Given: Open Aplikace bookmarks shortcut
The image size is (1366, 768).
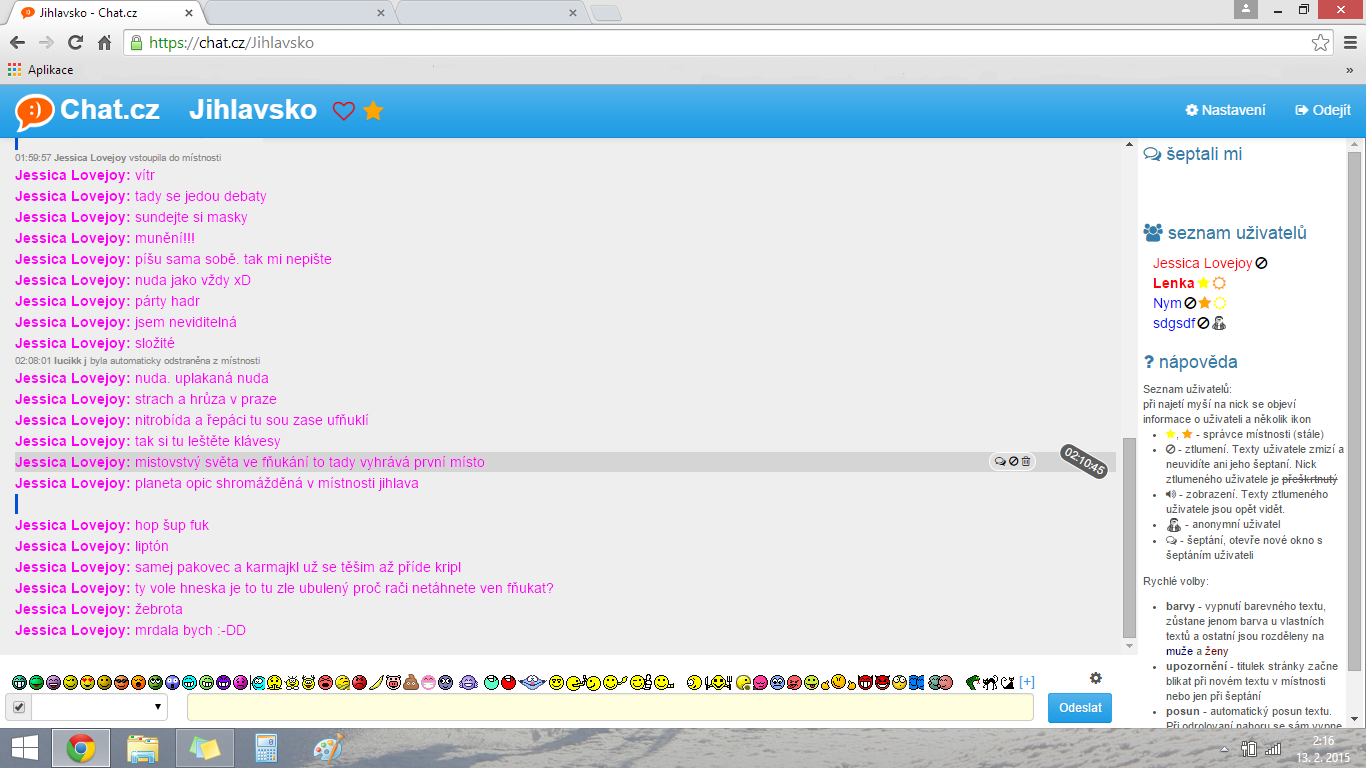Looking at the screenshot, I should coord(40,70).
